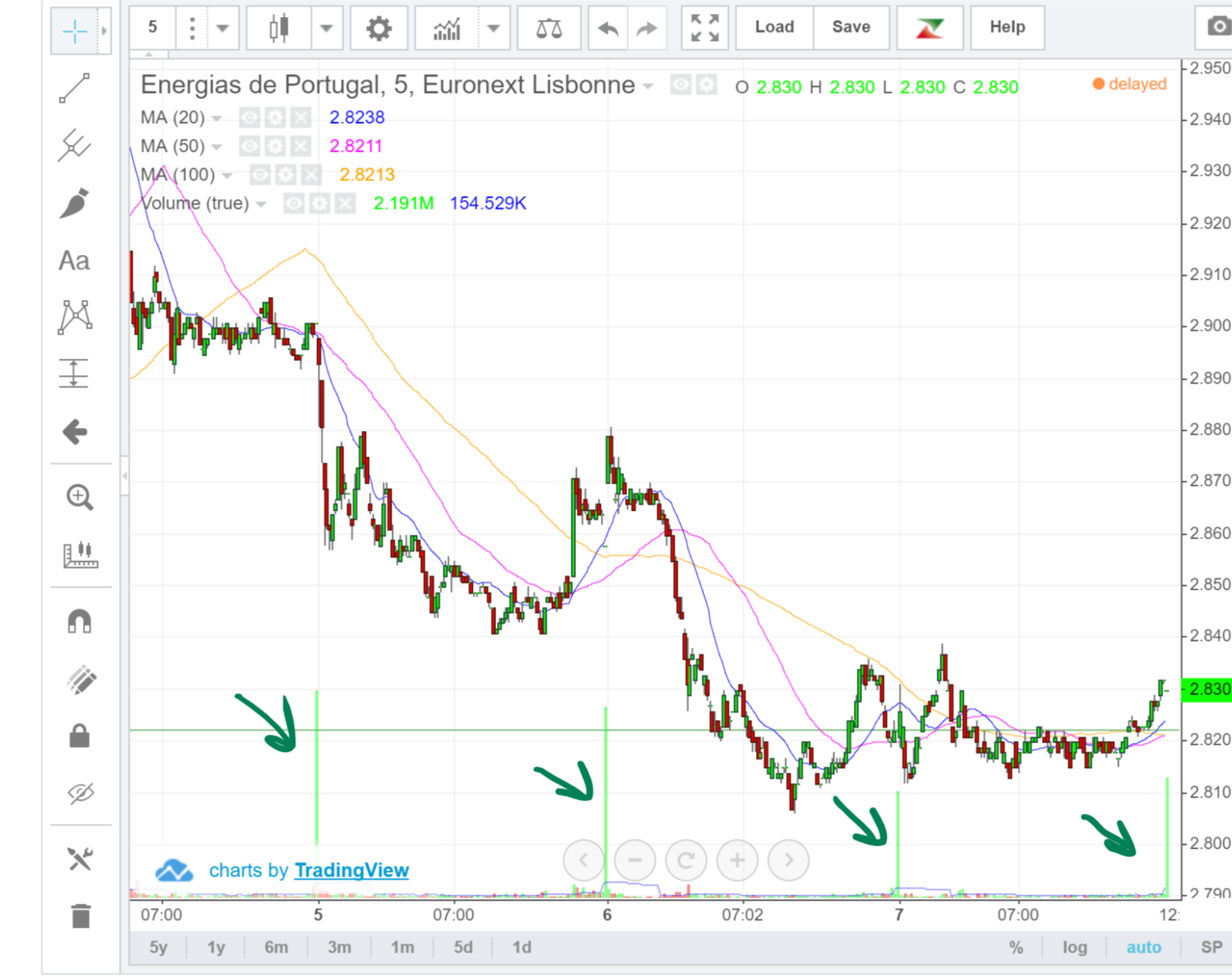Select the trend line drawing tool
Image resolution: width=1232 pixels, height=976 pixels.
[x=74, y=88]
